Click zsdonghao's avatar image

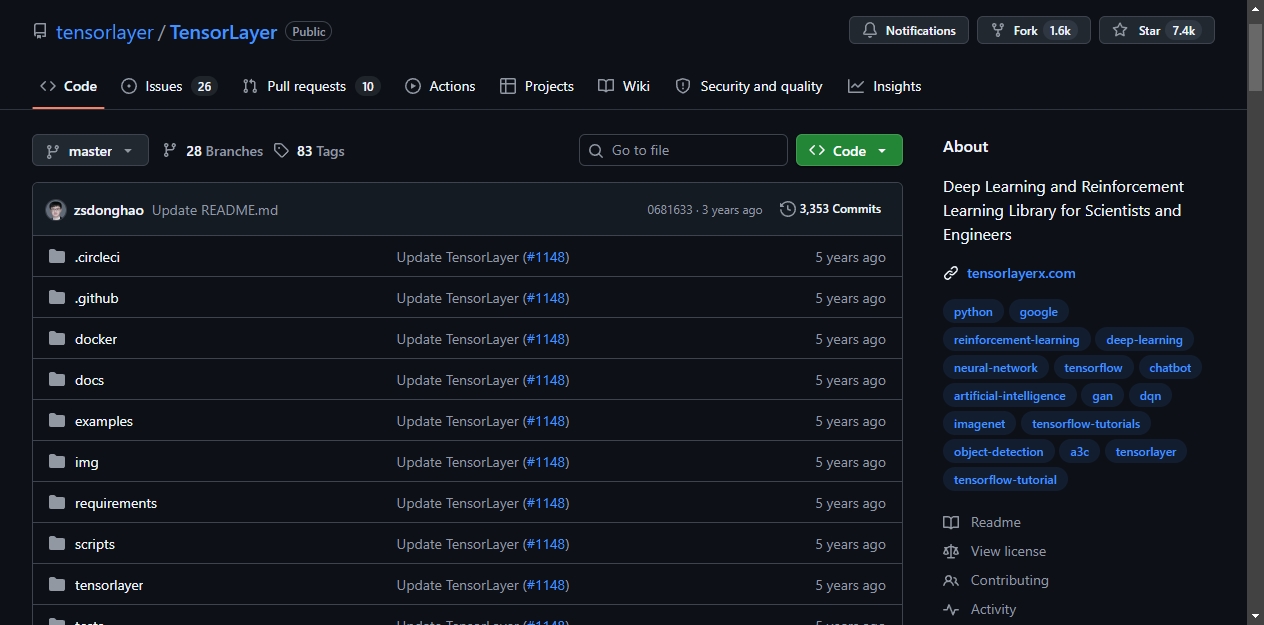pos(56,210)
